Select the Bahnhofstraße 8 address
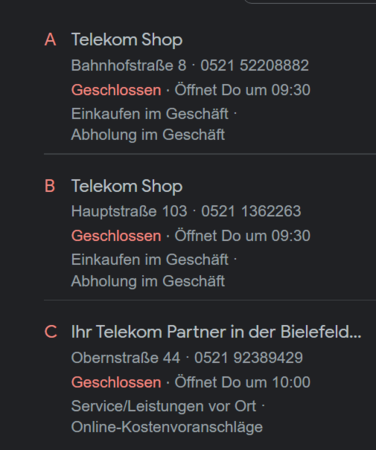376x450 pixels. click(x=129, y=65)
